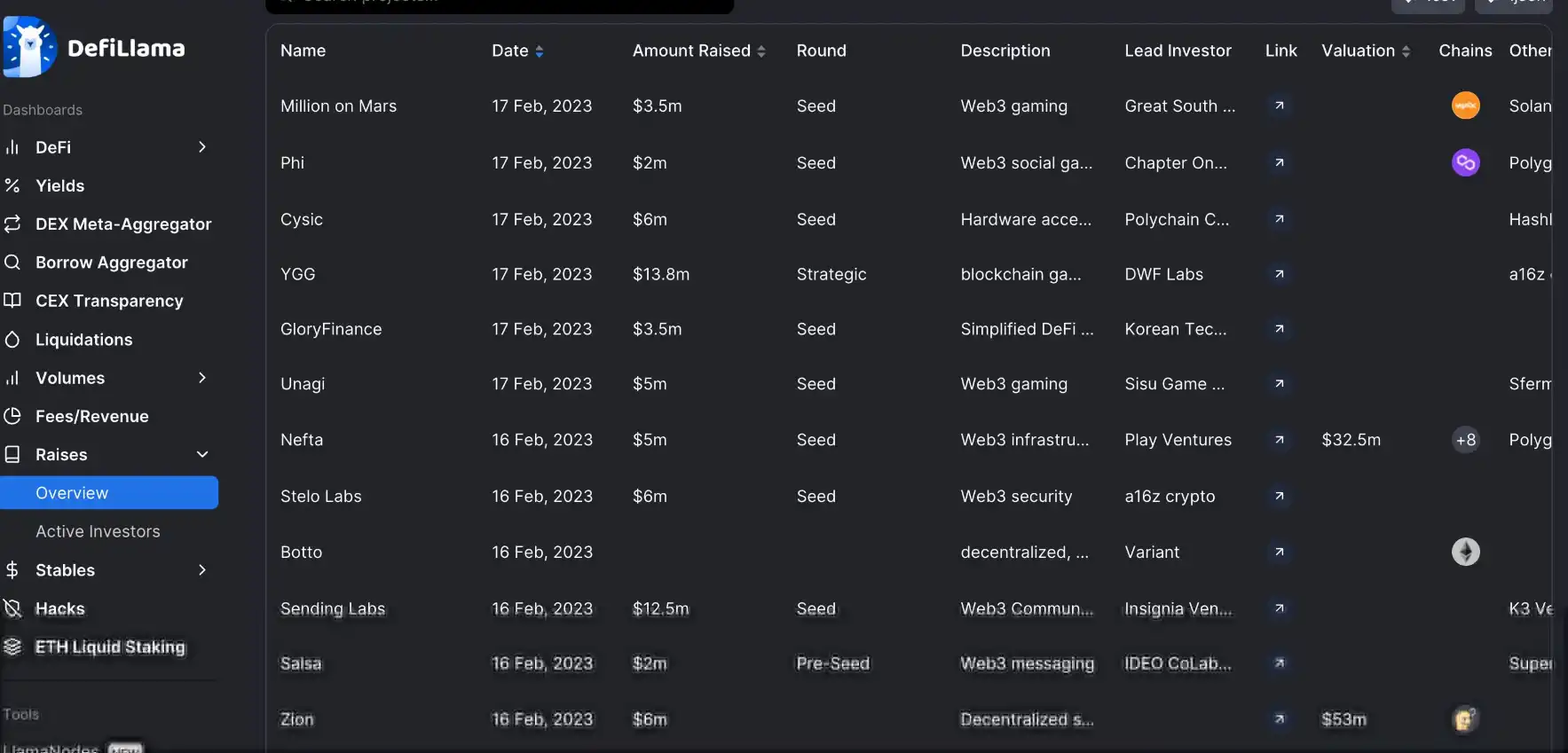Screen dimensions: 1568x753
Task: Open external link for Million on Mars
Action: click(x=1280, y=106)
